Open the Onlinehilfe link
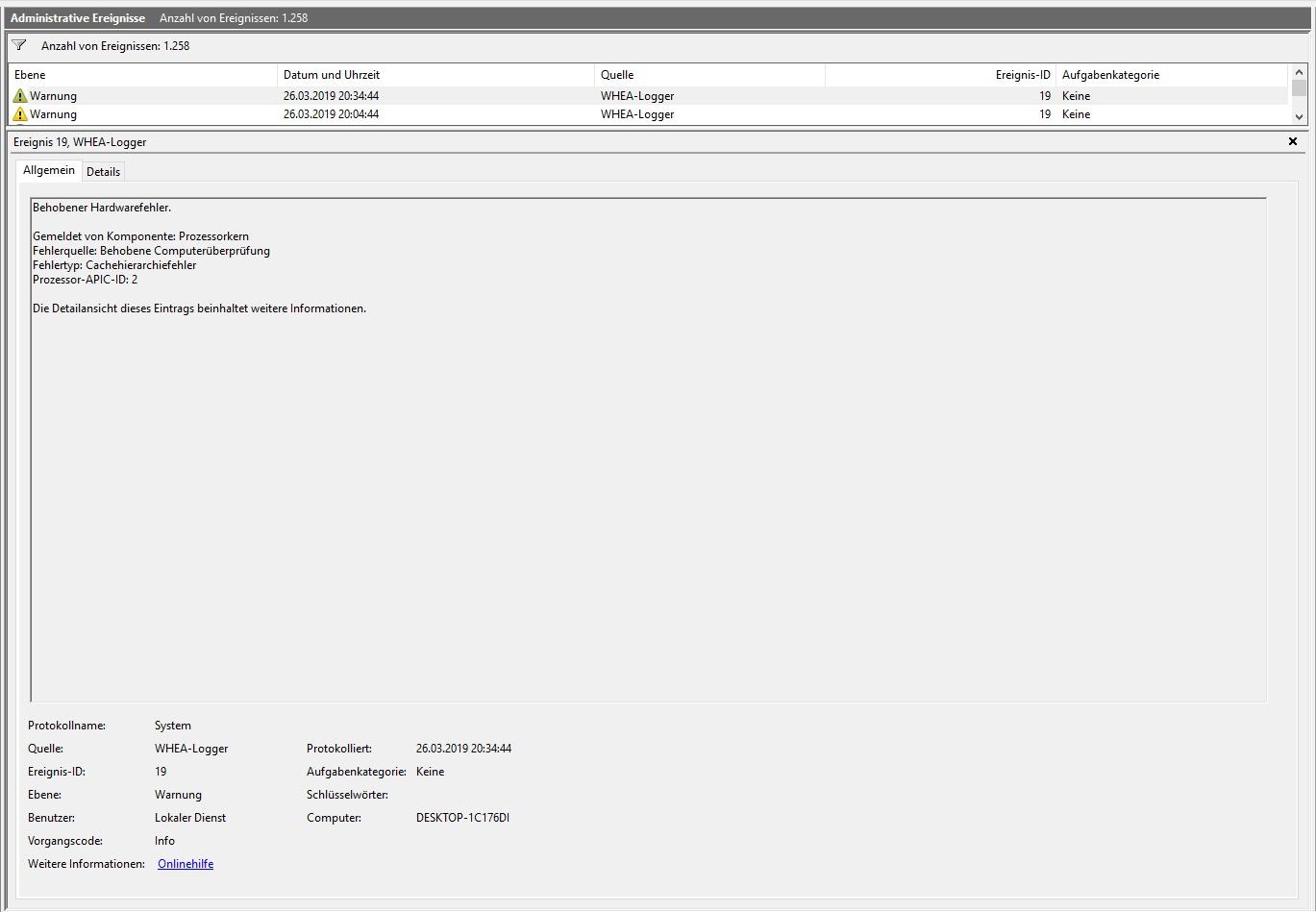The image size is (1316, 912). pyautogui.click(x=186, y=864)
